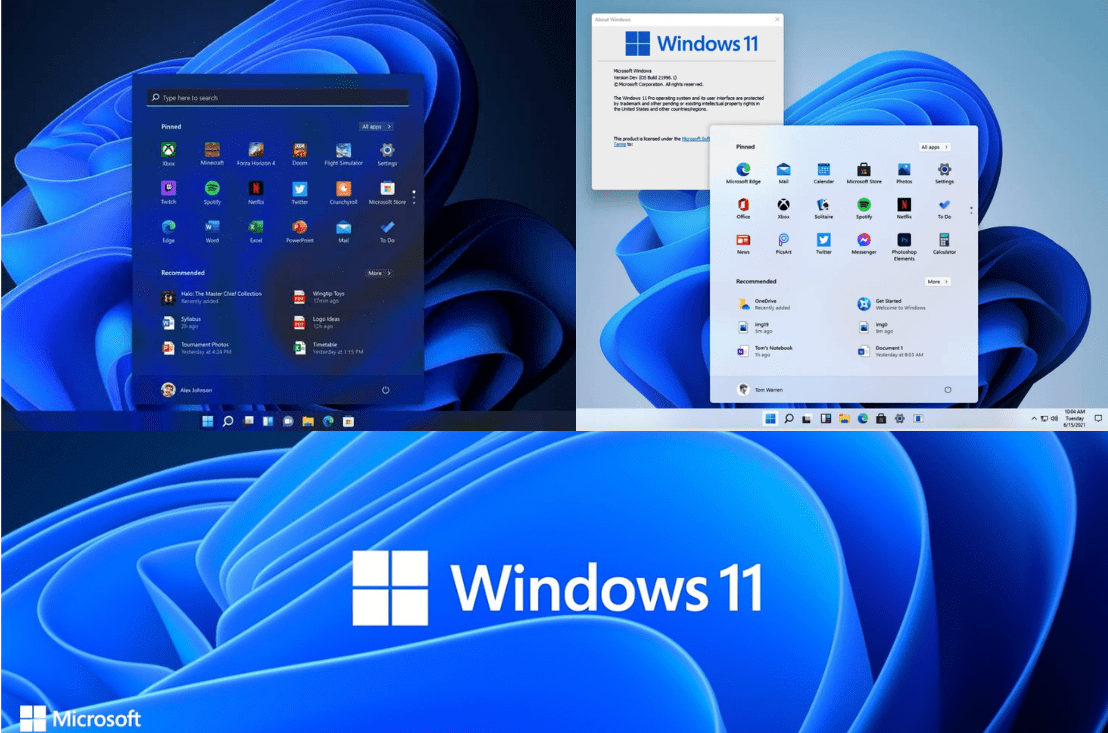This screenshot has width=1108, height=733.
Task: Open recommended img0 file
Action: point(876,327)
